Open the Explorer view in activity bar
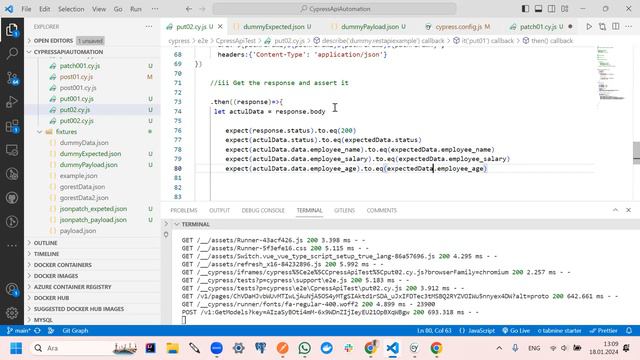Image resolution: width=640 pixels, height=360 pixels. 12,29
